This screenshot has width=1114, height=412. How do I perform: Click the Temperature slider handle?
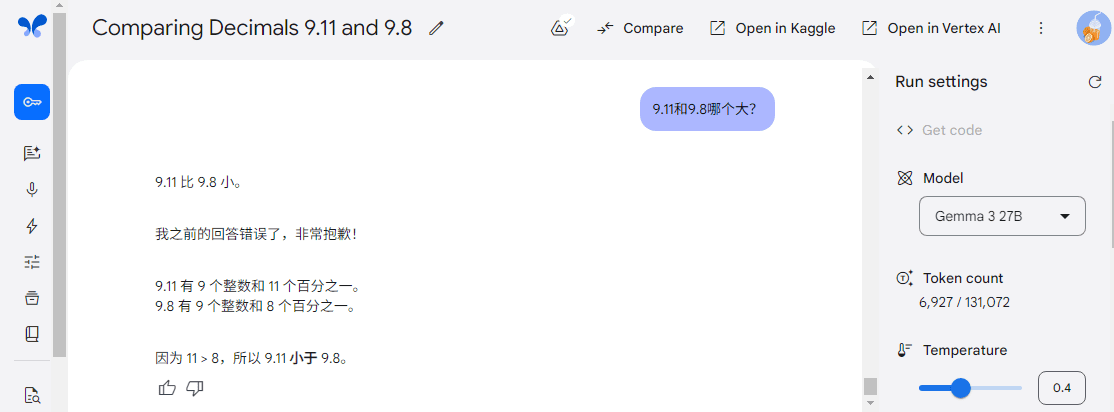(x=961, y=388)
